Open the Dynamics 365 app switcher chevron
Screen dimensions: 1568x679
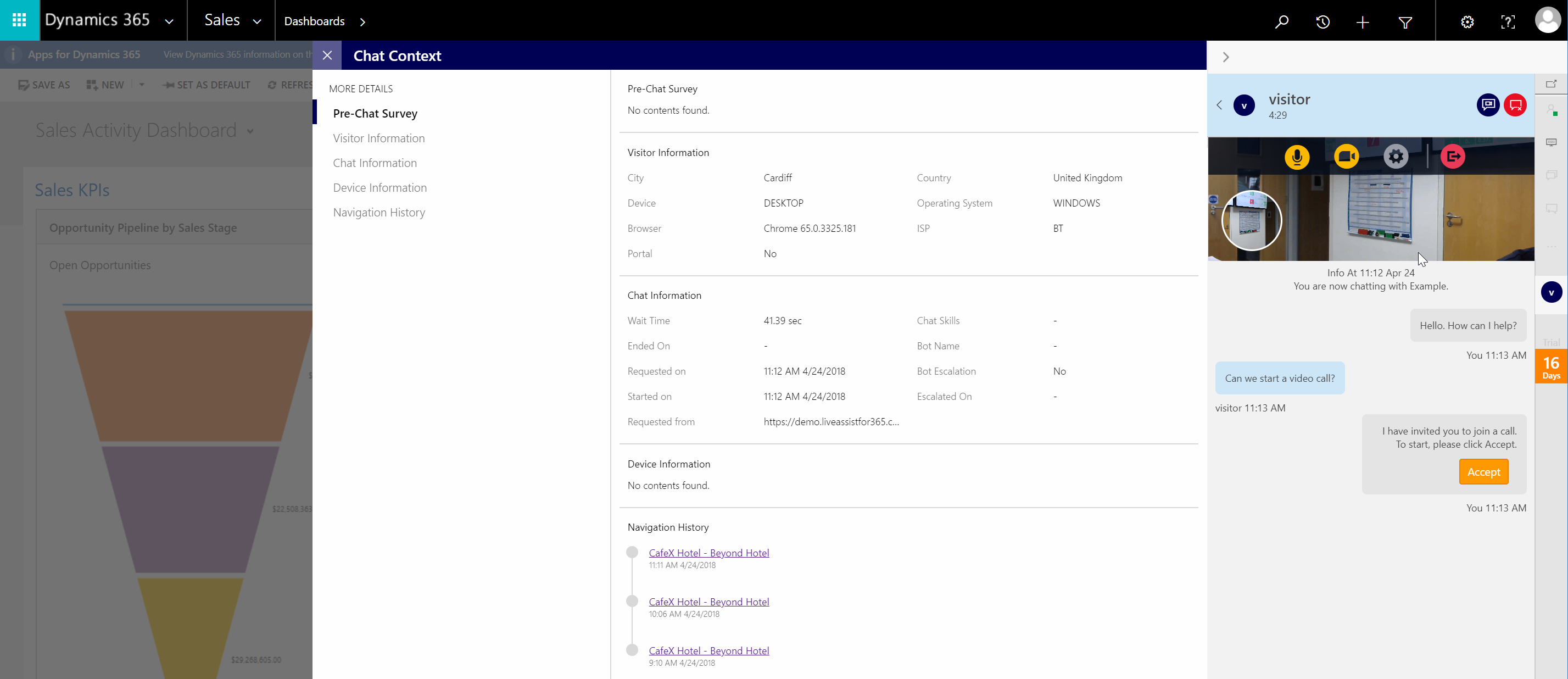[169, 20]
